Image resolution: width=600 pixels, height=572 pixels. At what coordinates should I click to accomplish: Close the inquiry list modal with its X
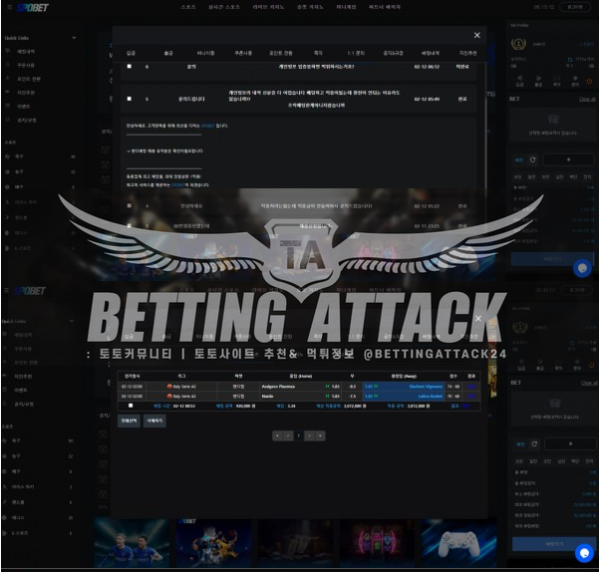tap(477, 35)
